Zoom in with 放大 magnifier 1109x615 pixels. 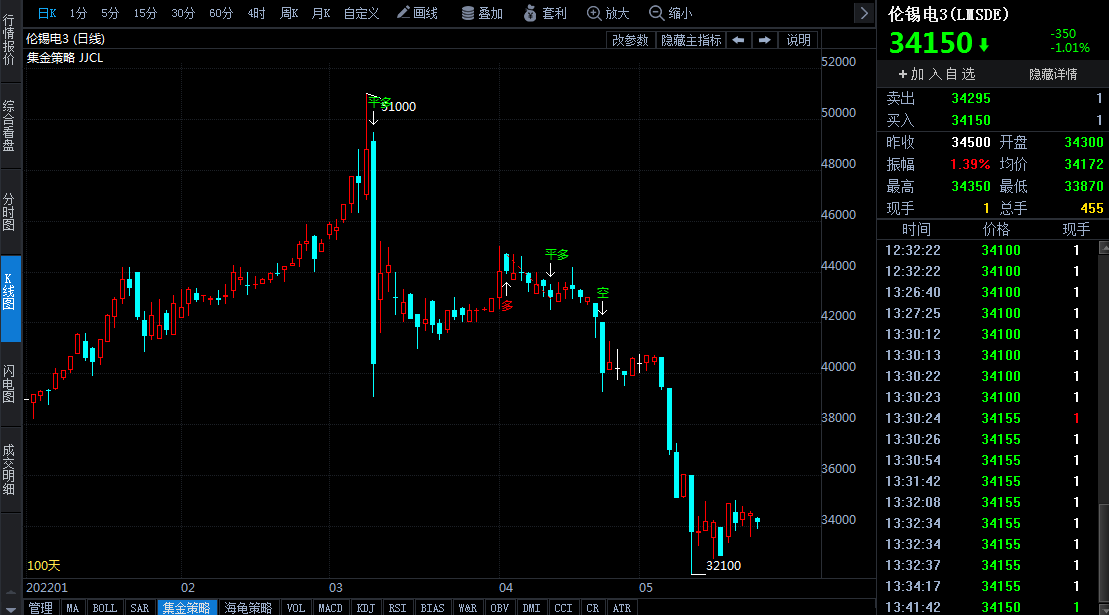tap(608, 13)
